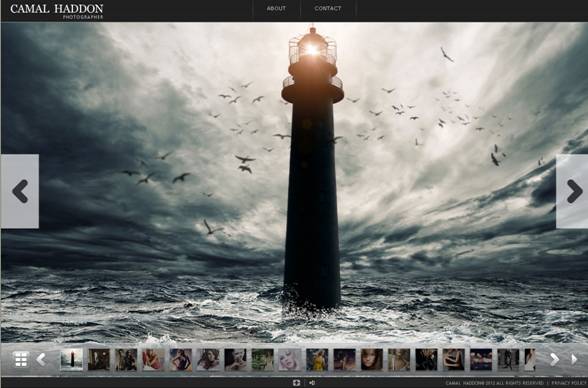The height and width of the screenshot is (388, 588).
Task: Start slideshow with the small play triangle
Action: (x=574, y=359)
